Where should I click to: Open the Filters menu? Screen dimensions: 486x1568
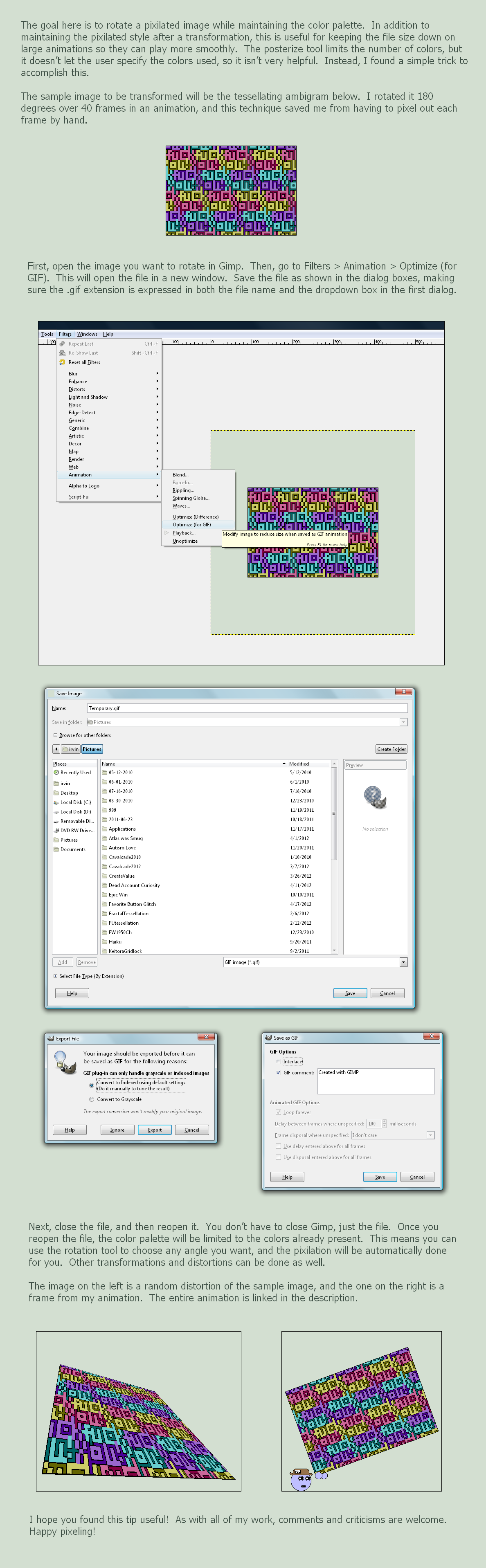coord(65,334)
